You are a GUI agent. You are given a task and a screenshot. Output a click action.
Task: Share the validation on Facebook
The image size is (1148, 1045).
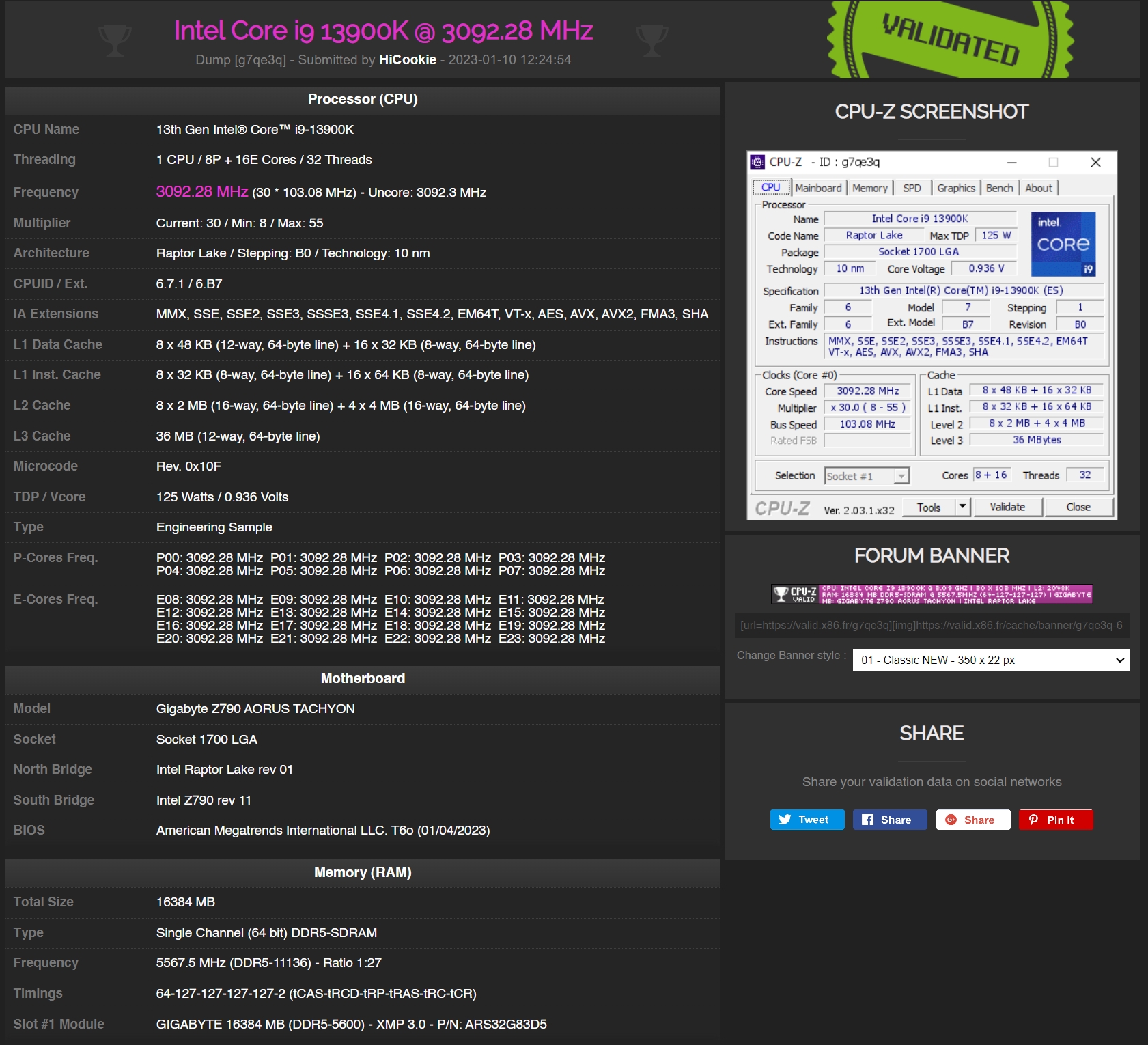click(889, 820)
